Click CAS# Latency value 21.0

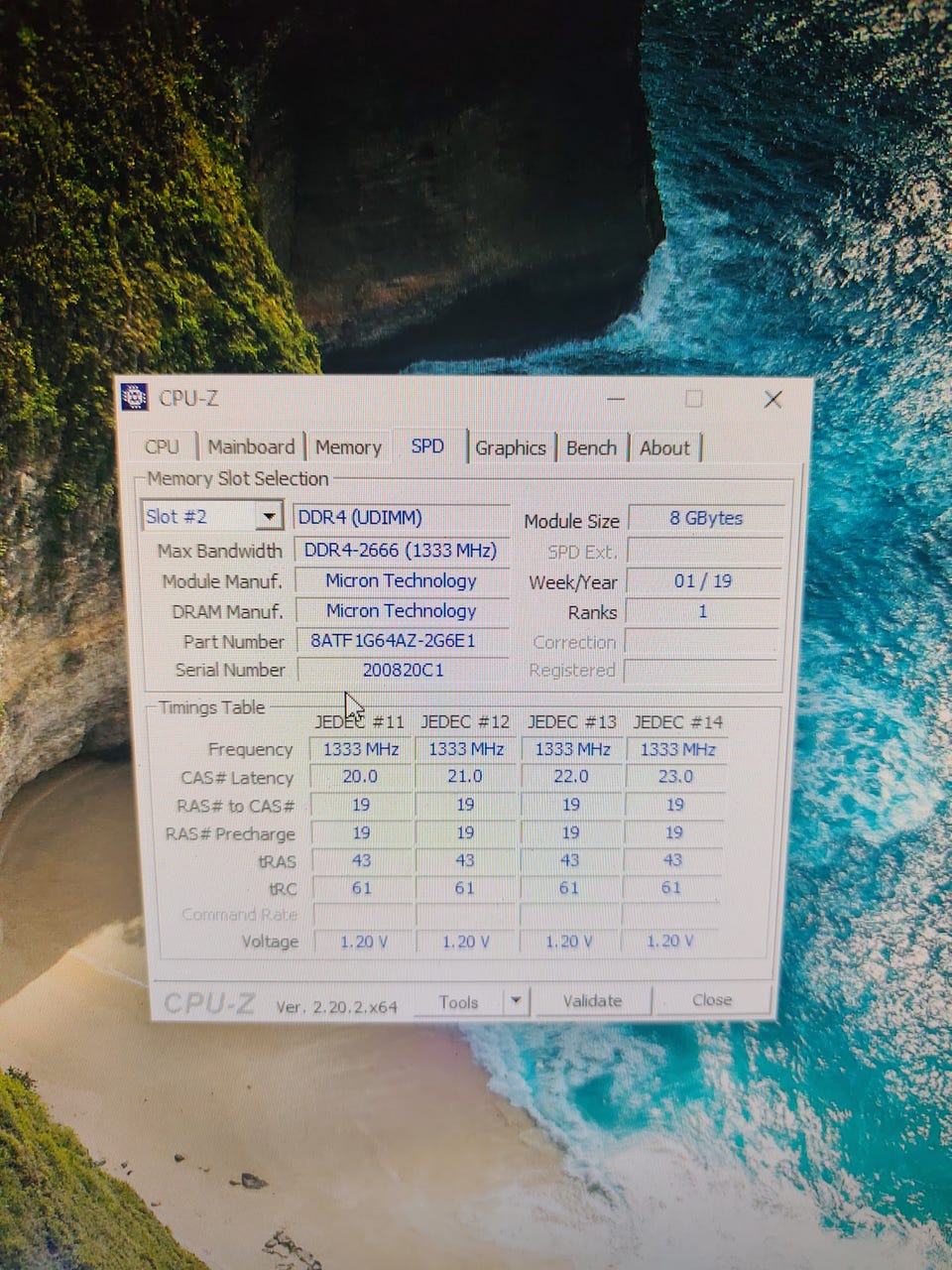pos(465,777)
